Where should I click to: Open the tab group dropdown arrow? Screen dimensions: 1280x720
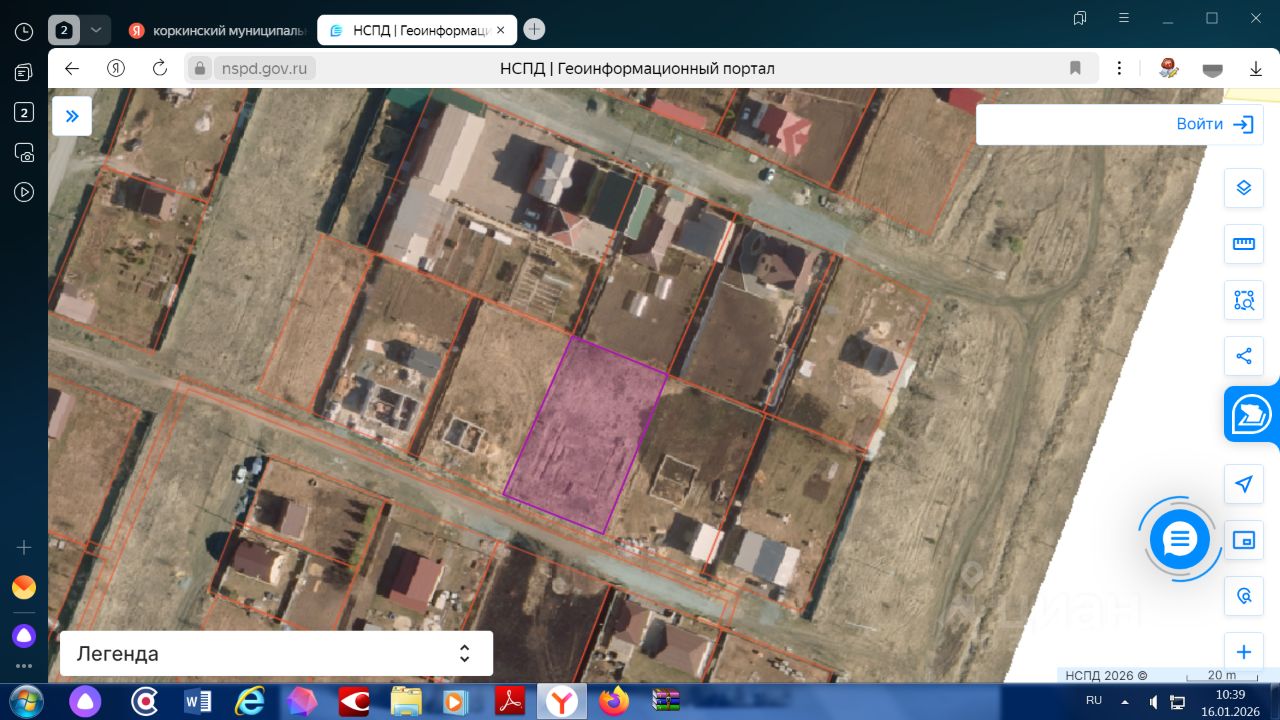click(x=95, y=30)
